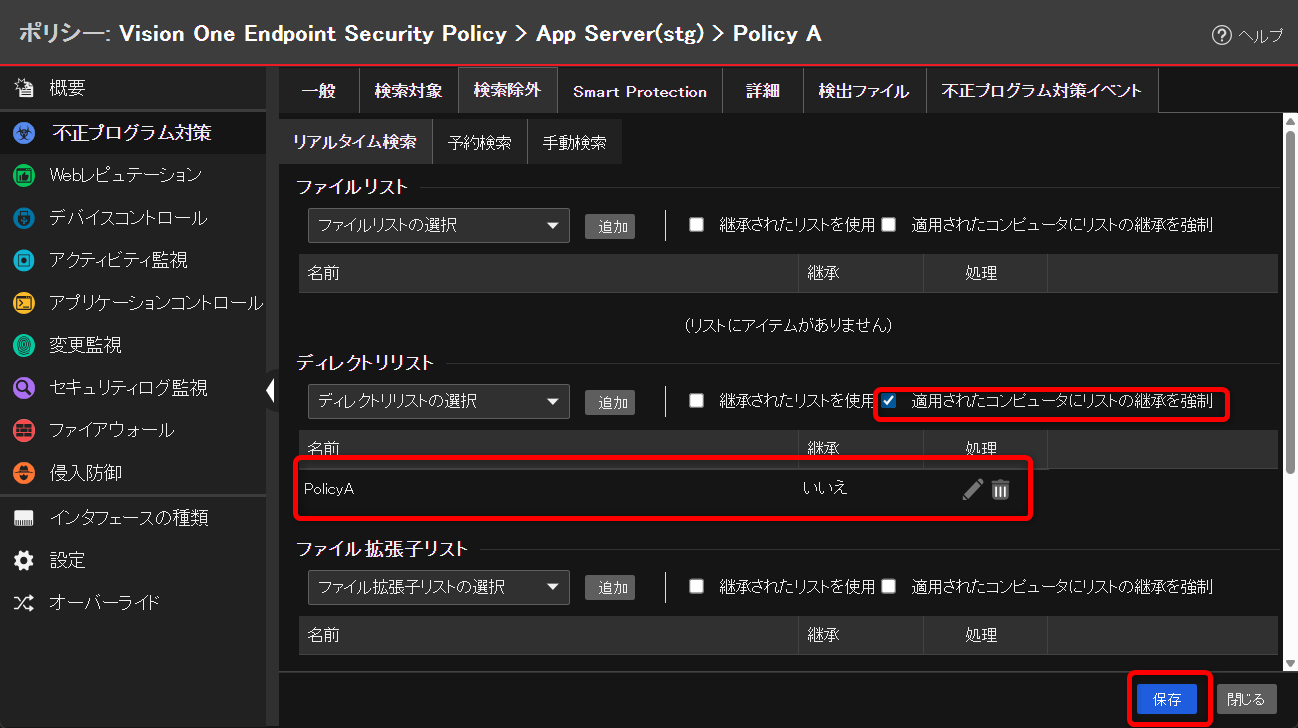The height and width of the screenshot is (728, 1298).
Task: Click the 閉じる button
Action: [1247, 699]
